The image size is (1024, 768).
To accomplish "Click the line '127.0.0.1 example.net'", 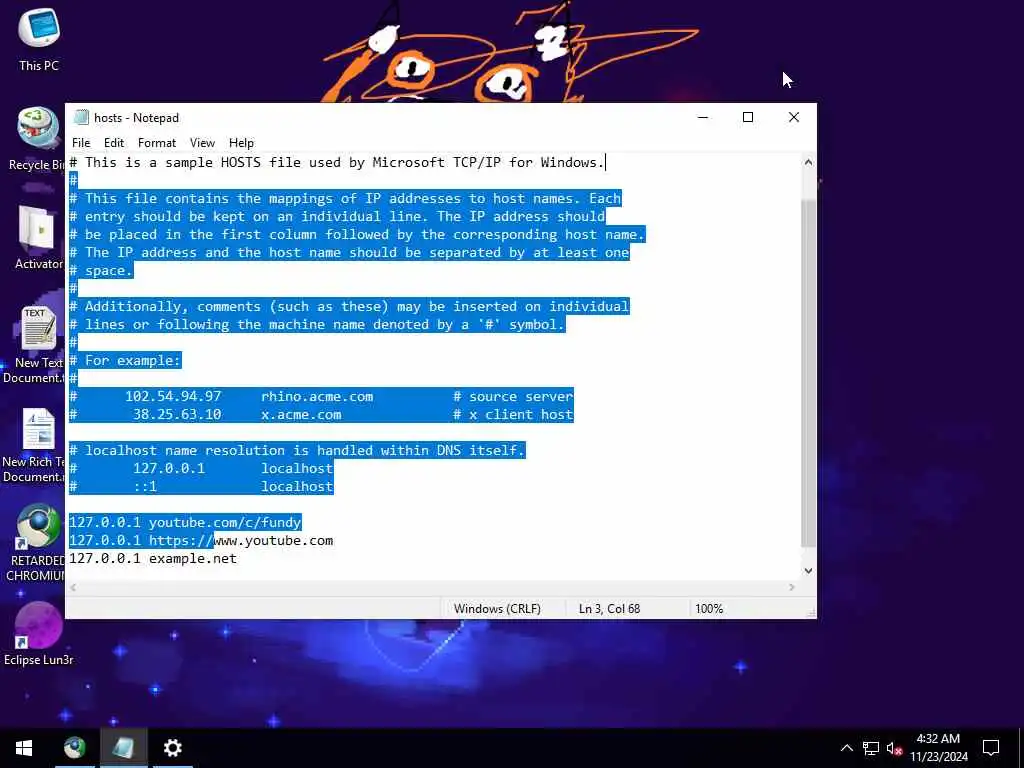I will tap(153, 558).
